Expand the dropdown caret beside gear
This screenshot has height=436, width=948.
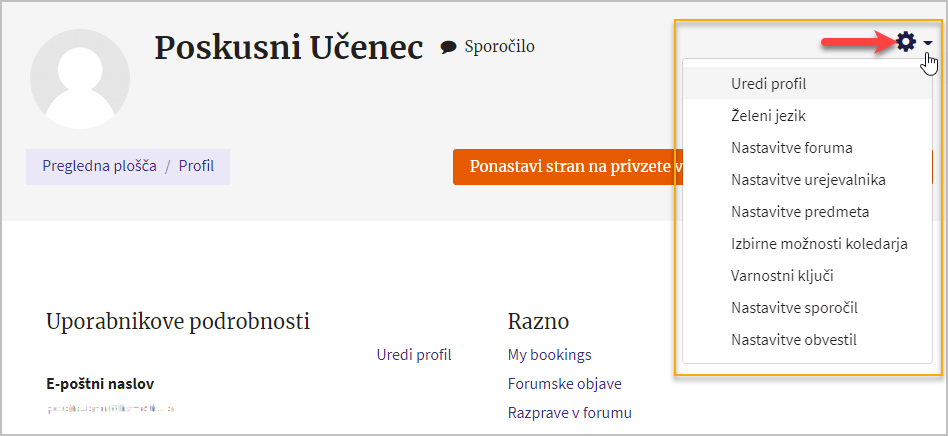[x=928, y=43]
